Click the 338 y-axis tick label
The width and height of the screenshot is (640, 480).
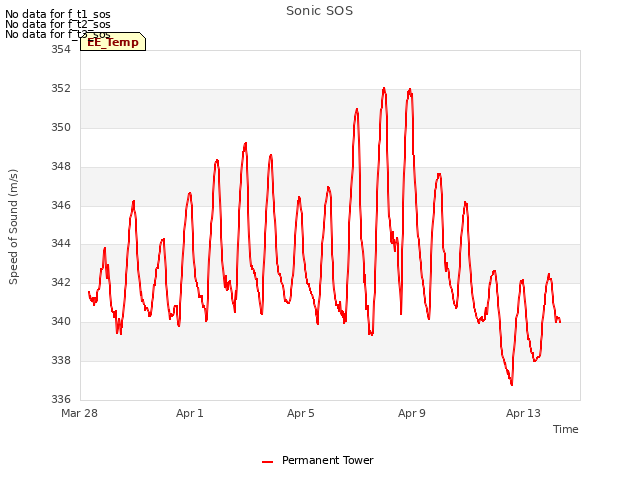(61, 360)
